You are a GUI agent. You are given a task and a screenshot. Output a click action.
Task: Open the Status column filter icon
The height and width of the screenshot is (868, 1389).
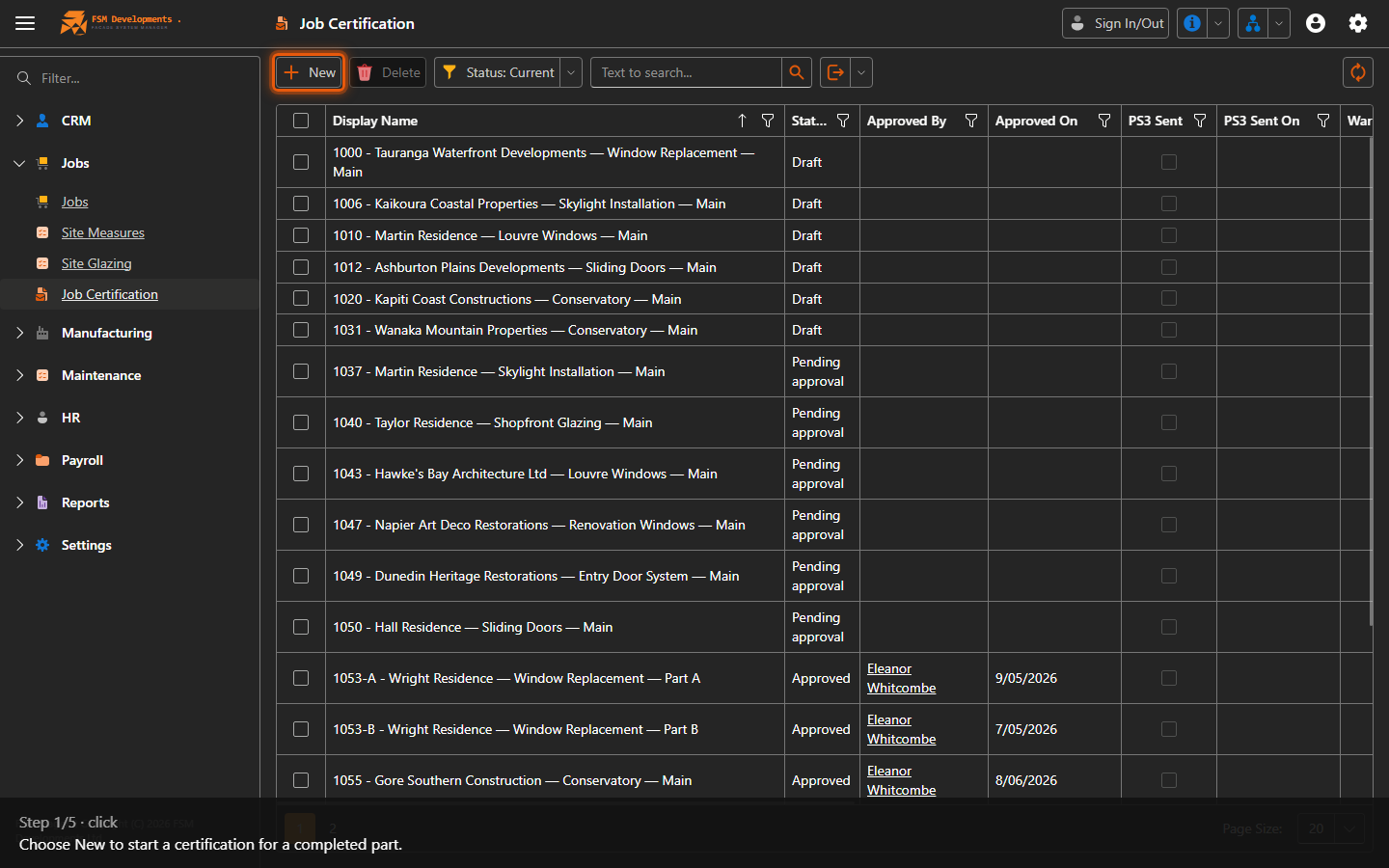843,121
